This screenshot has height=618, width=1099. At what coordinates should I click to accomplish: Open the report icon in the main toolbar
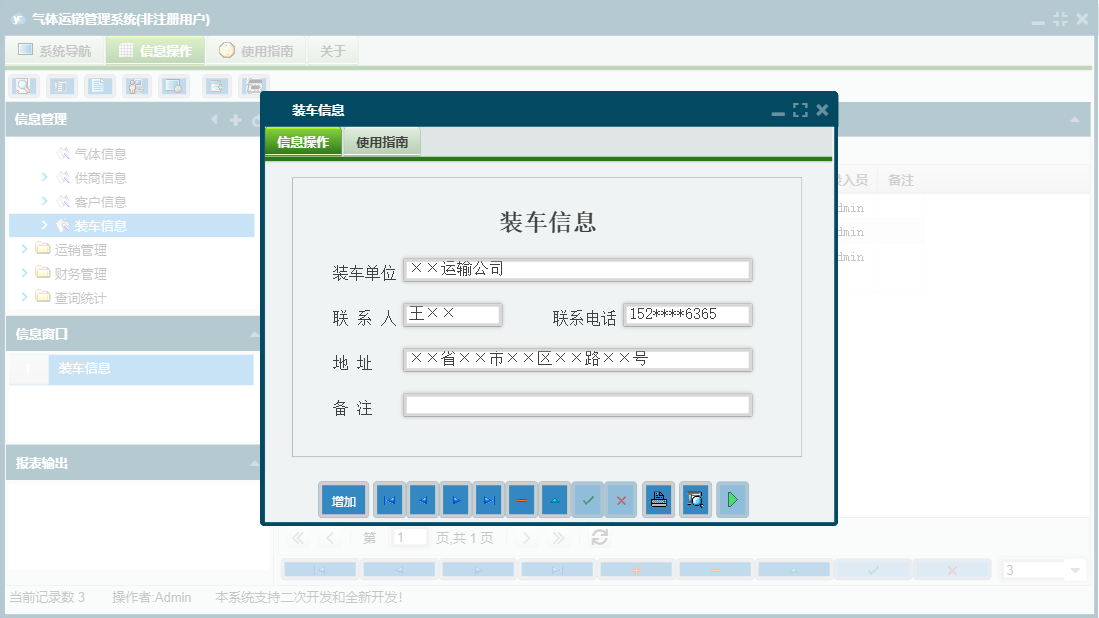tap(62, 86)
